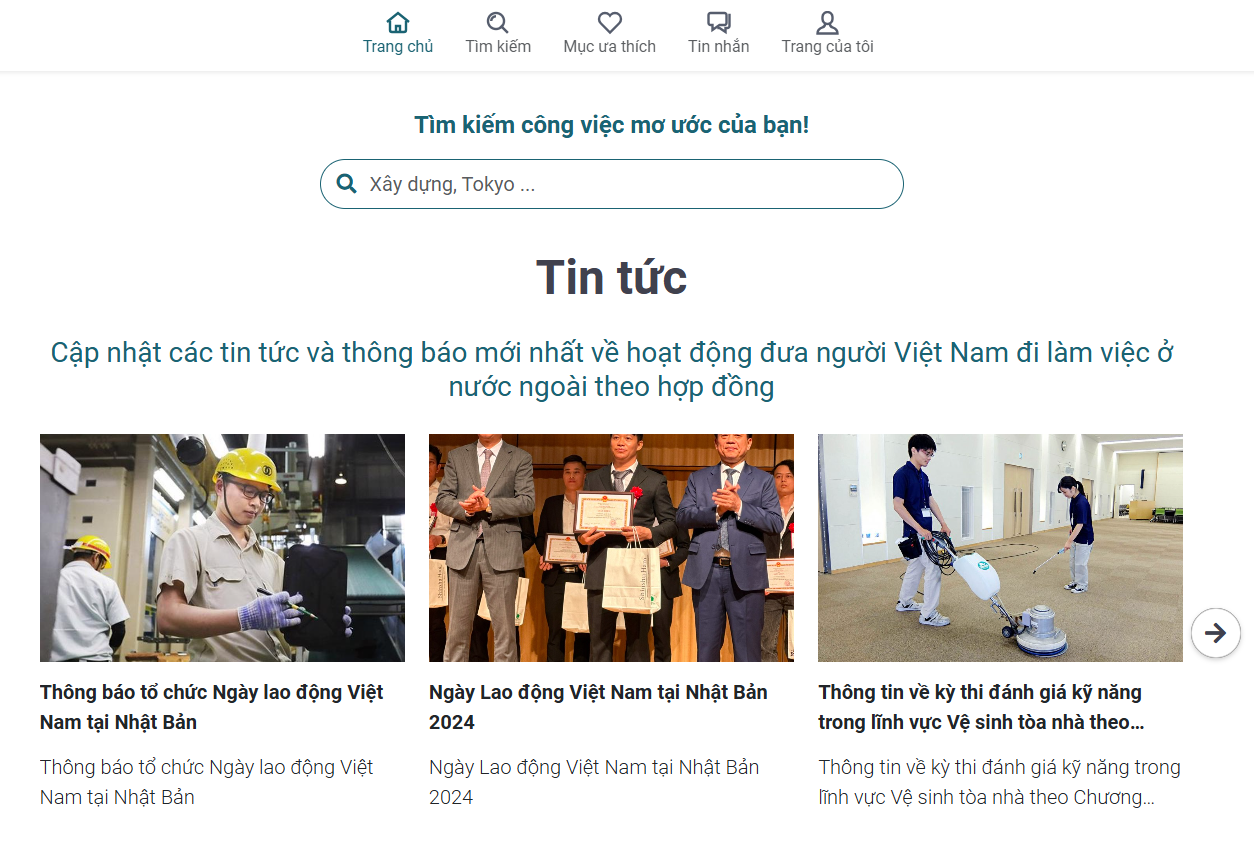Select the Mục ưa thích menu label
This screenshot has height=853, width=1254.
610,46
